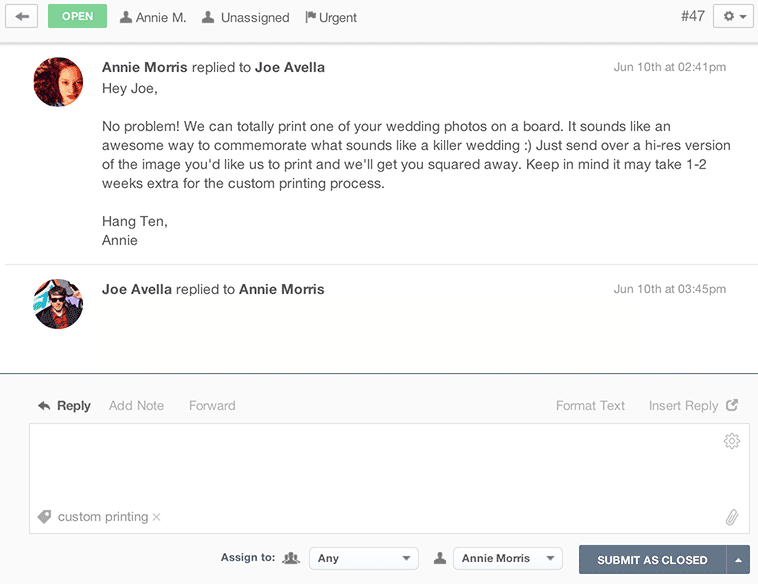Screen dimensions: 758x584
Task: Click the Format Text link
Action: click(590, 405)
